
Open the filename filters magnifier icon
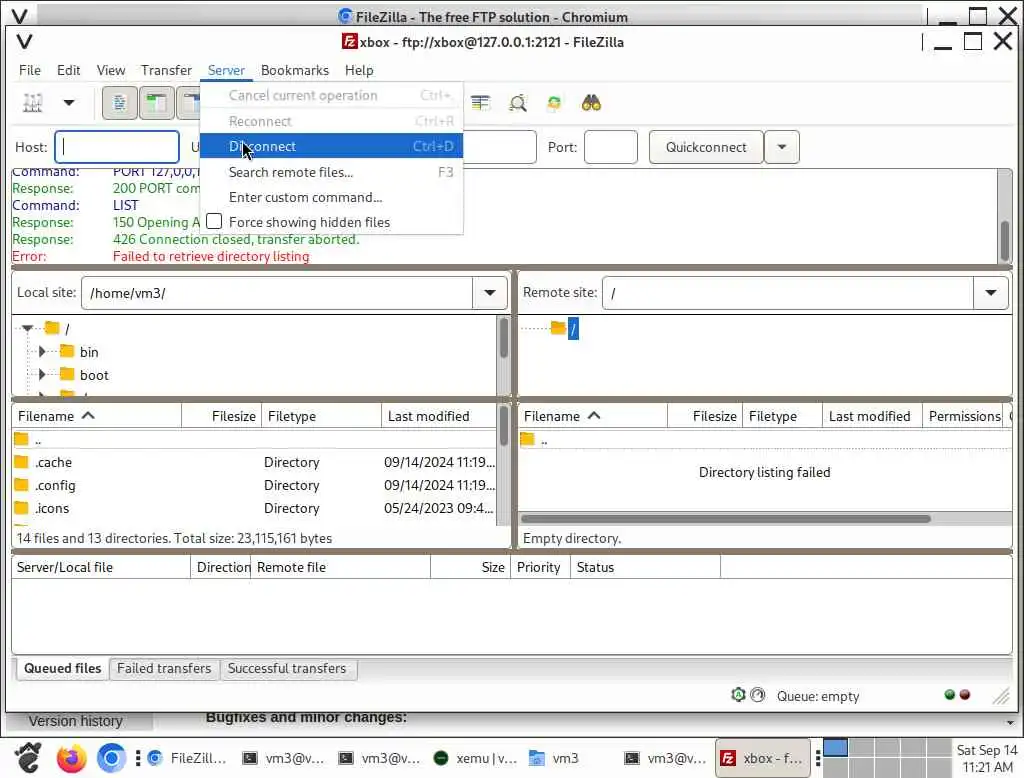(518, 103)
